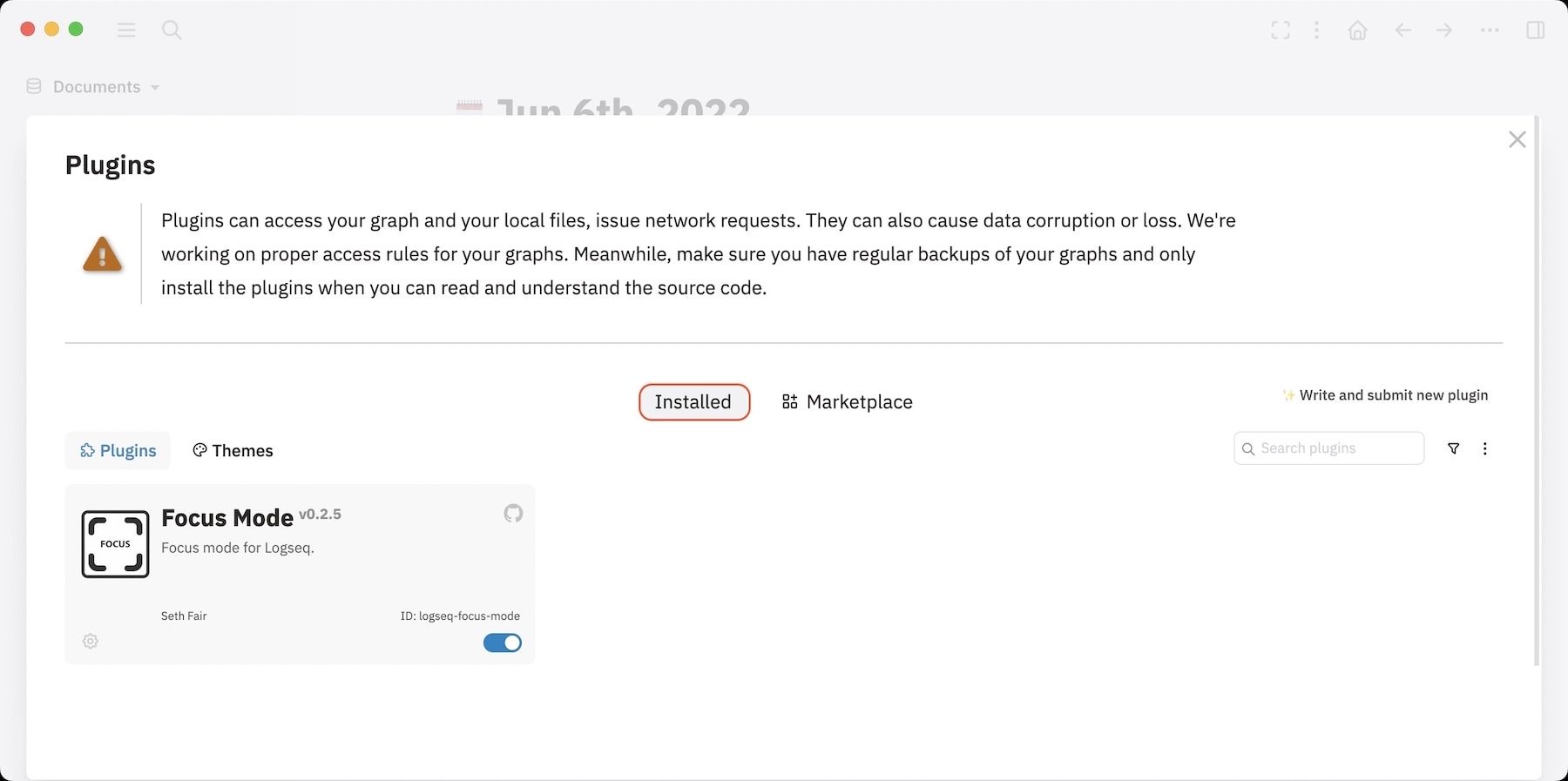Click the plugin filter funnel icon
This screenshot has width=1568, height=781.
[x=1453, y=449]
